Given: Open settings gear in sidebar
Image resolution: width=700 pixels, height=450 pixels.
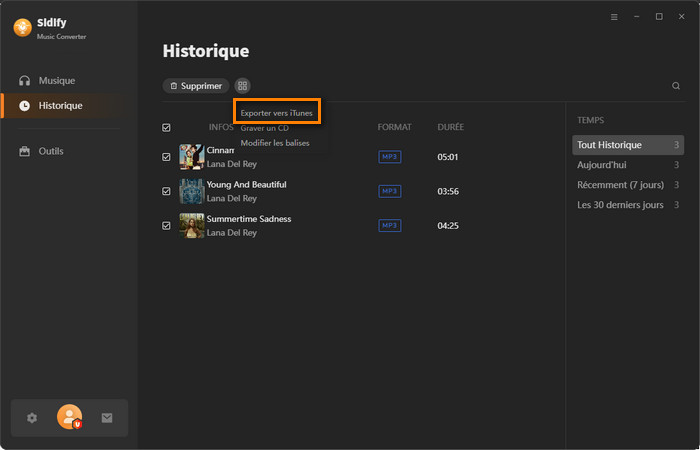Looking at the screenshot, I should coord(32,418).
